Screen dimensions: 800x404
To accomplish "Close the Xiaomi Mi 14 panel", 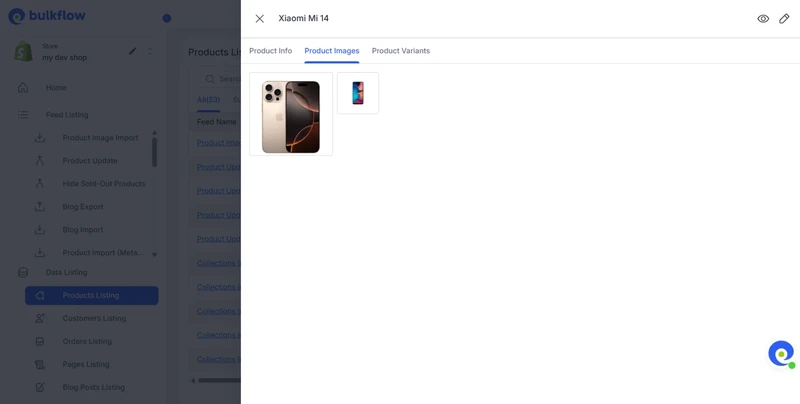I will tap(260, 19).
